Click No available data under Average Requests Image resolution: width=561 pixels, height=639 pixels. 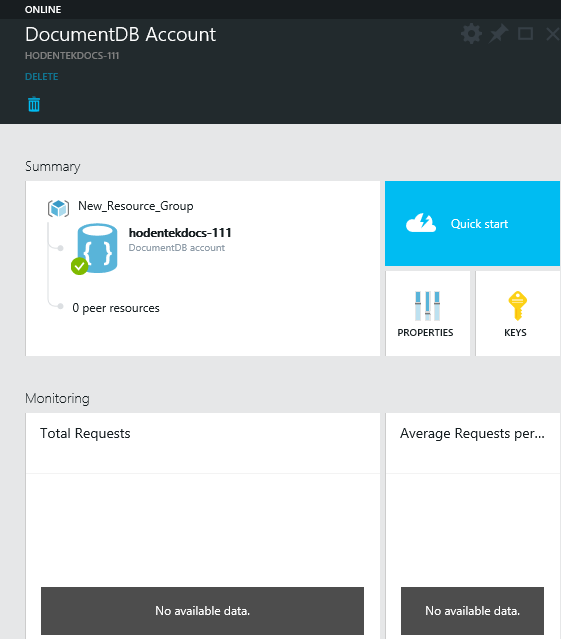tap(473, 610)
